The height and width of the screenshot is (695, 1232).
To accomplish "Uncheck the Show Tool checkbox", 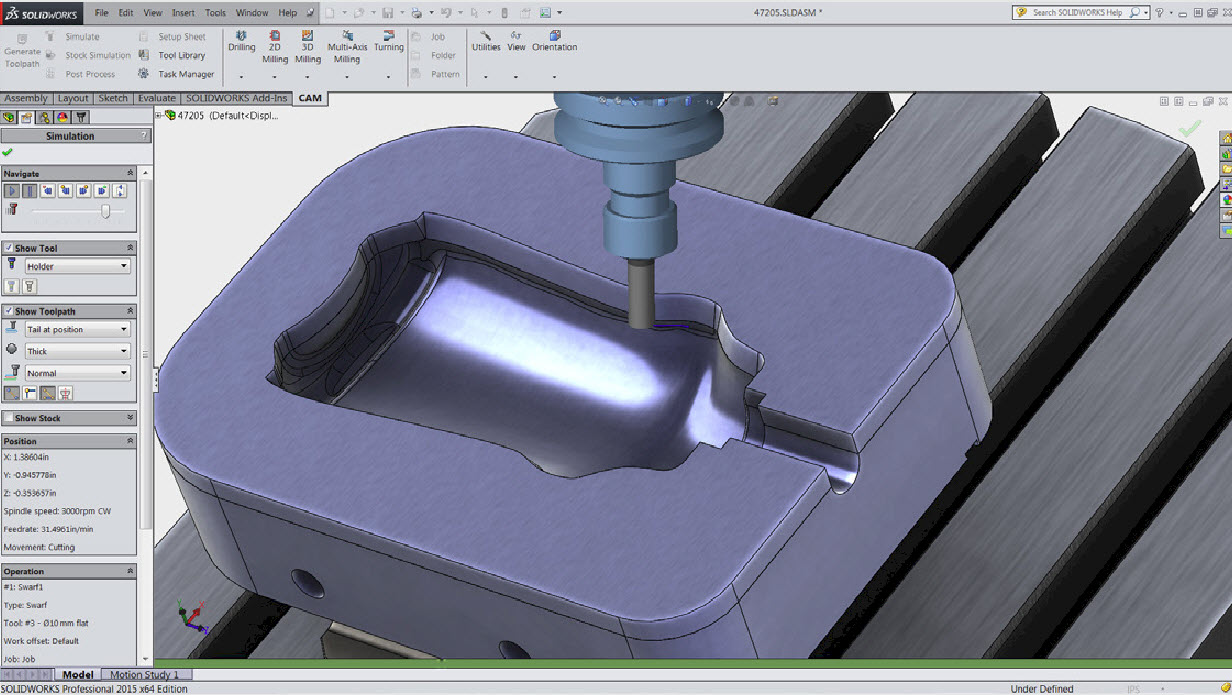I will [x=9, y=248].
